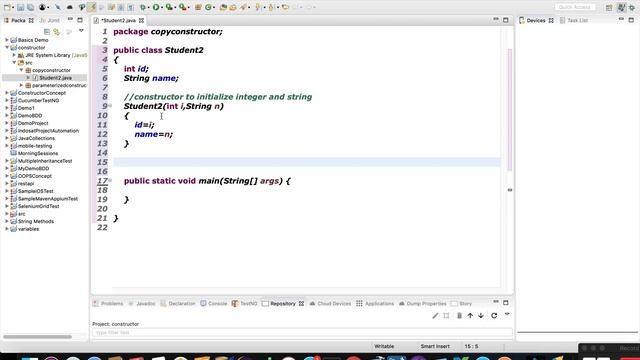Switch to the TestNG tab

(x=244, y=304)
